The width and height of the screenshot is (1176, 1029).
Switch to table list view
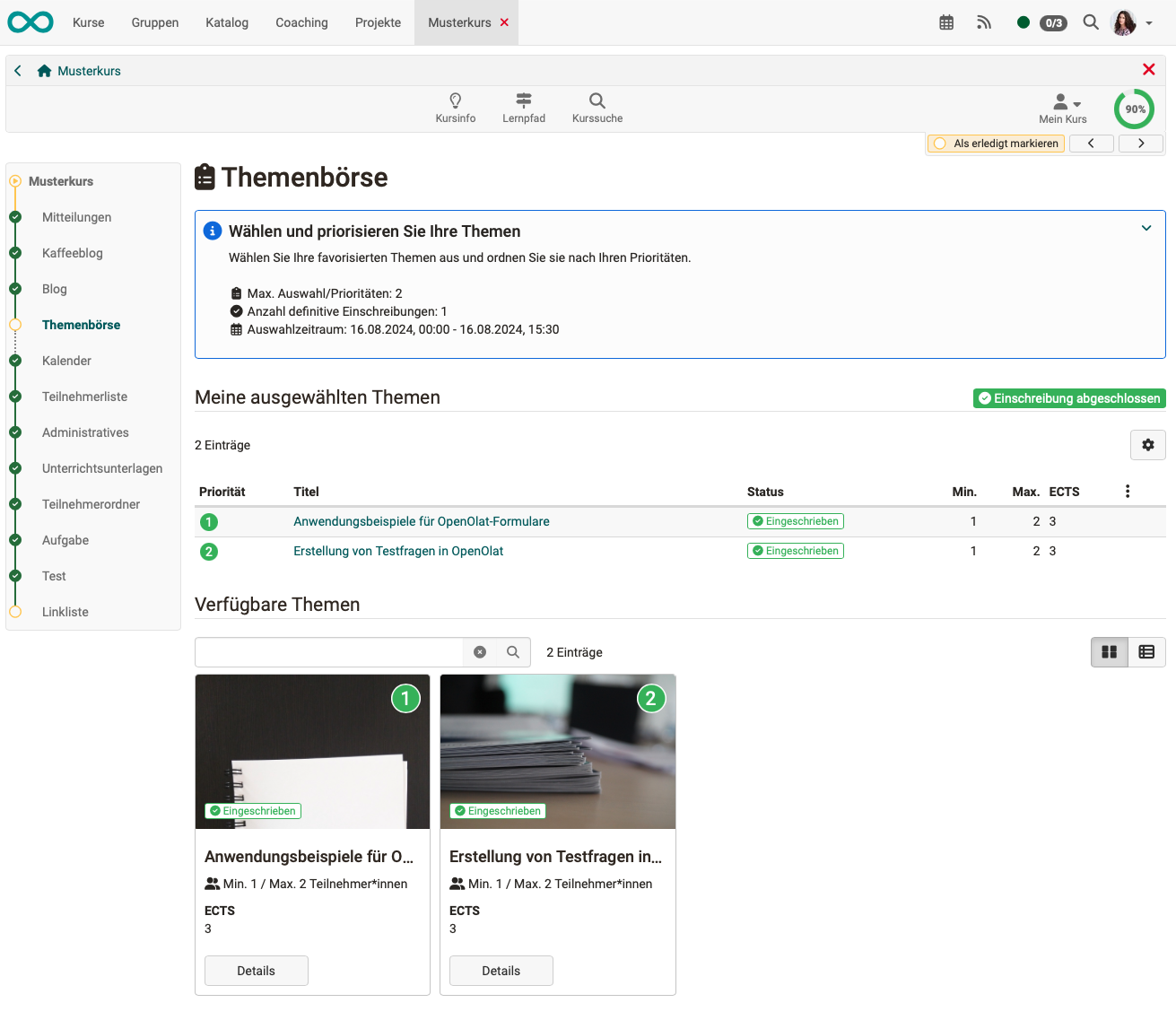pyautogui.click(x=1146, y=652)
